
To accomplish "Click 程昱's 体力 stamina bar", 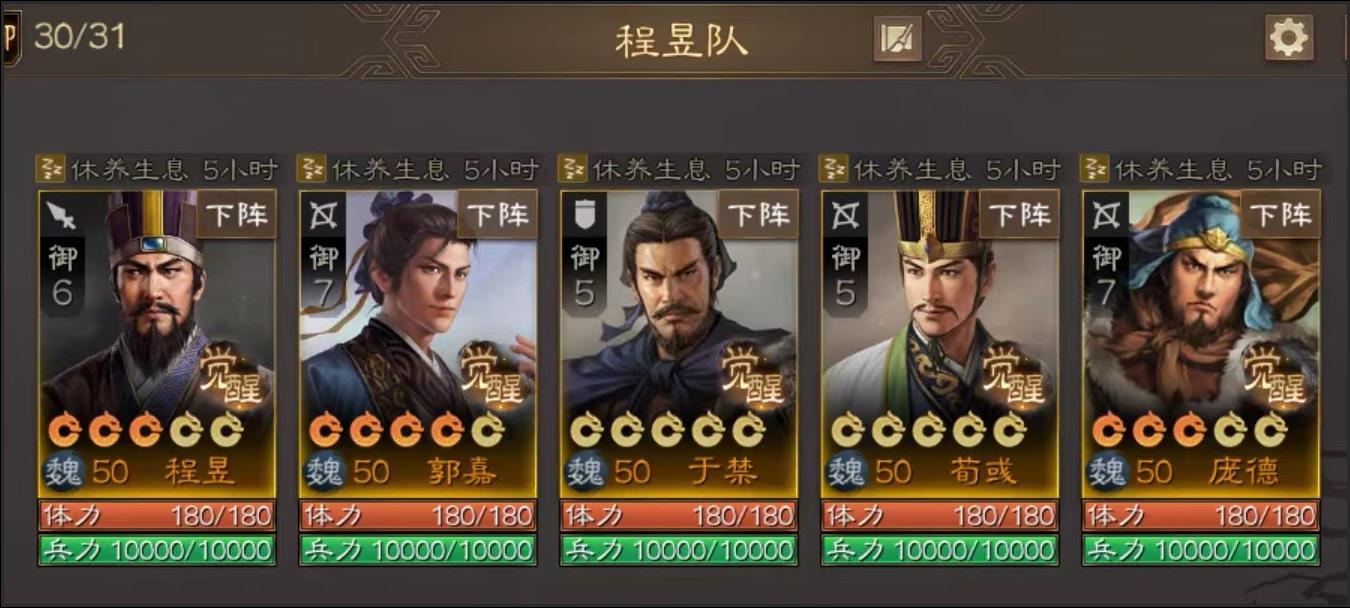I will click(157, 516).
